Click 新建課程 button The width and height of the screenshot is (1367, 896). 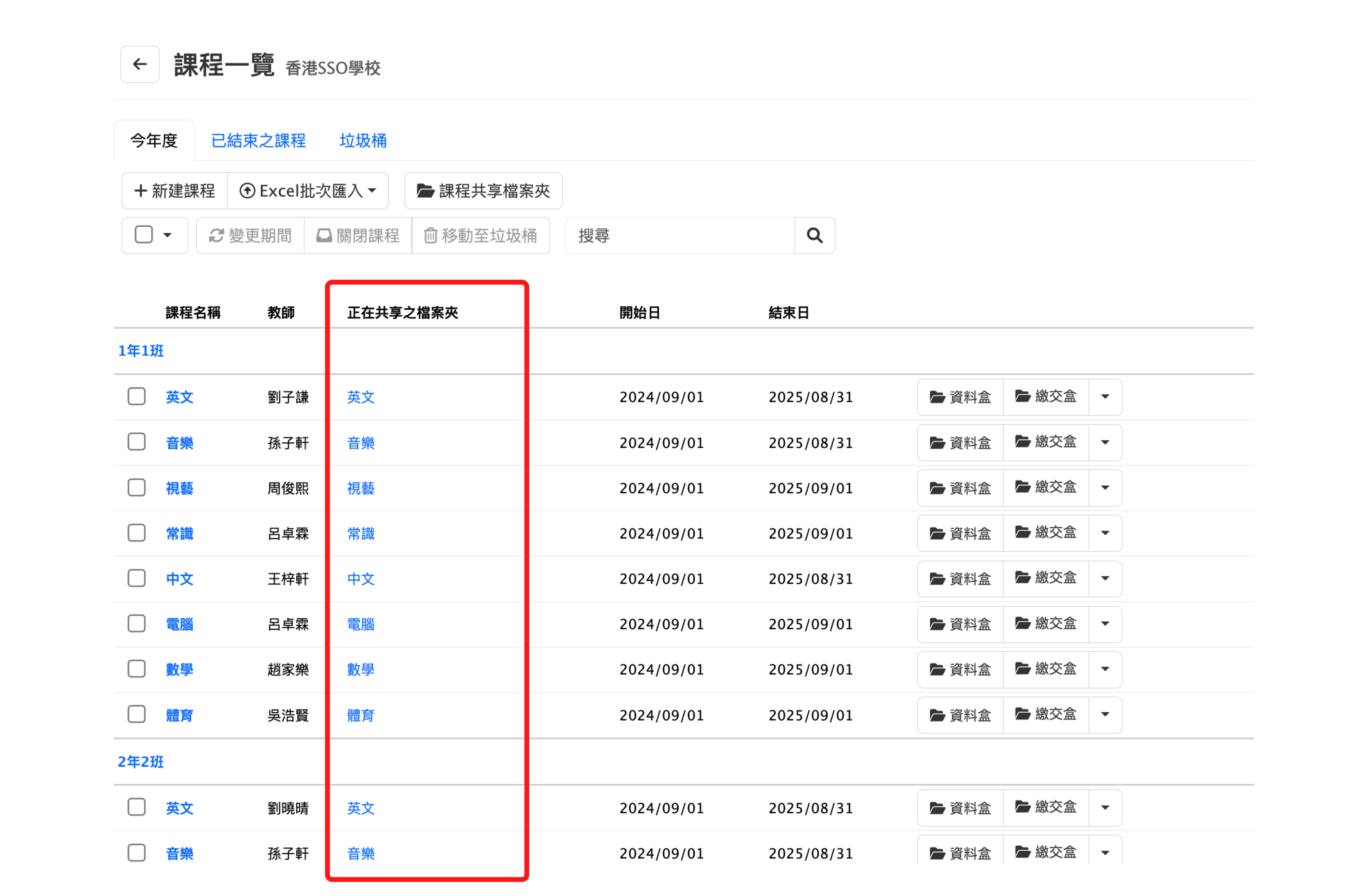(x=175, y=191)
